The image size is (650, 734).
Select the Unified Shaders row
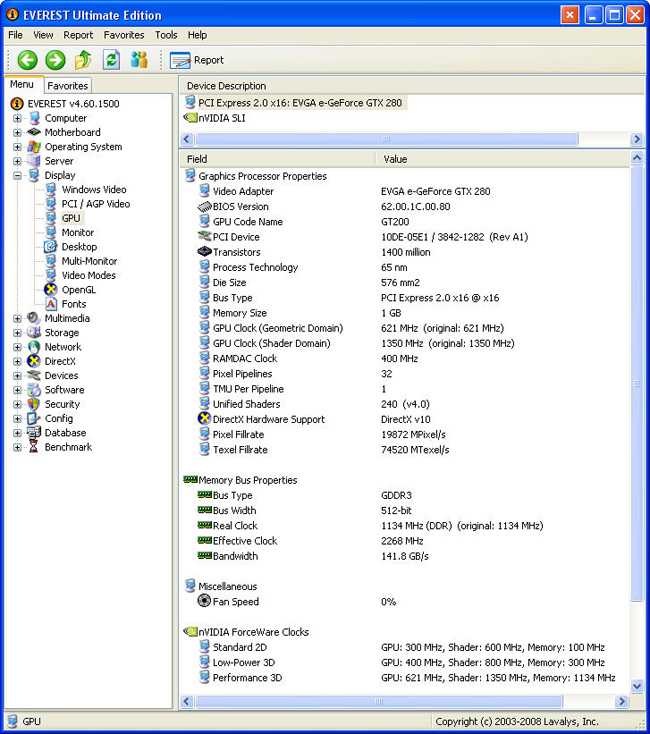click(405, 404)
